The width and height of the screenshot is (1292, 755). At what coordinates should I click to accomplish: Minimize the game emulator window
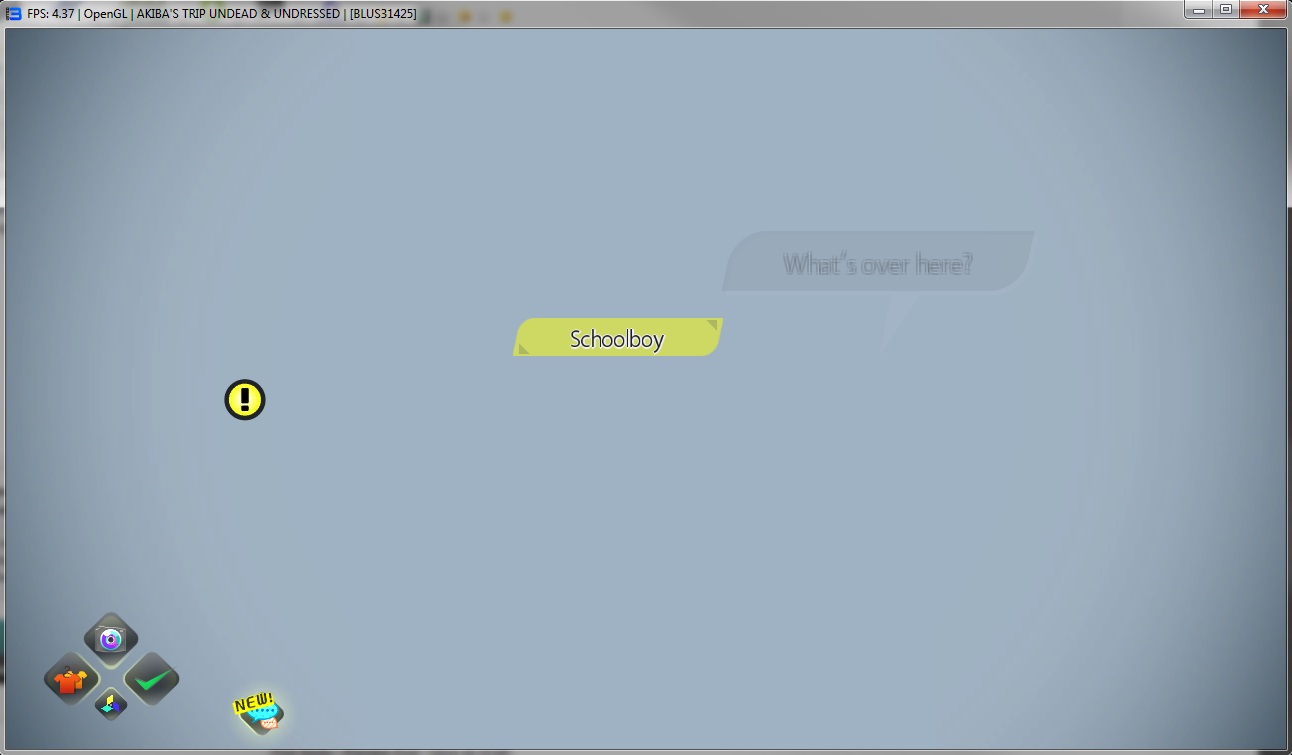(1200, 10)
